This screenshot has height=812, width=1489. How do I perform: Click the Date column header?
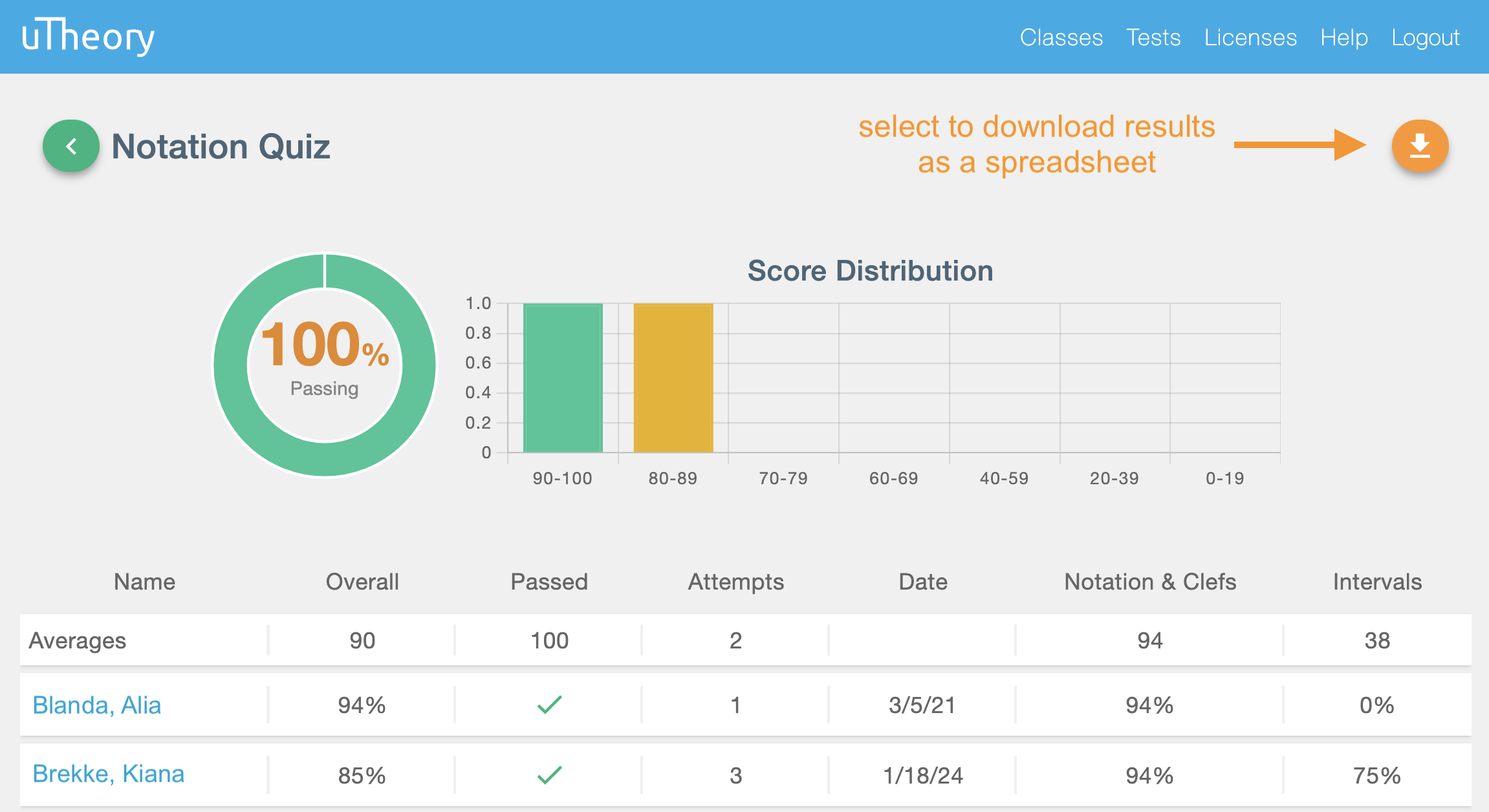(x=923, y=581)
